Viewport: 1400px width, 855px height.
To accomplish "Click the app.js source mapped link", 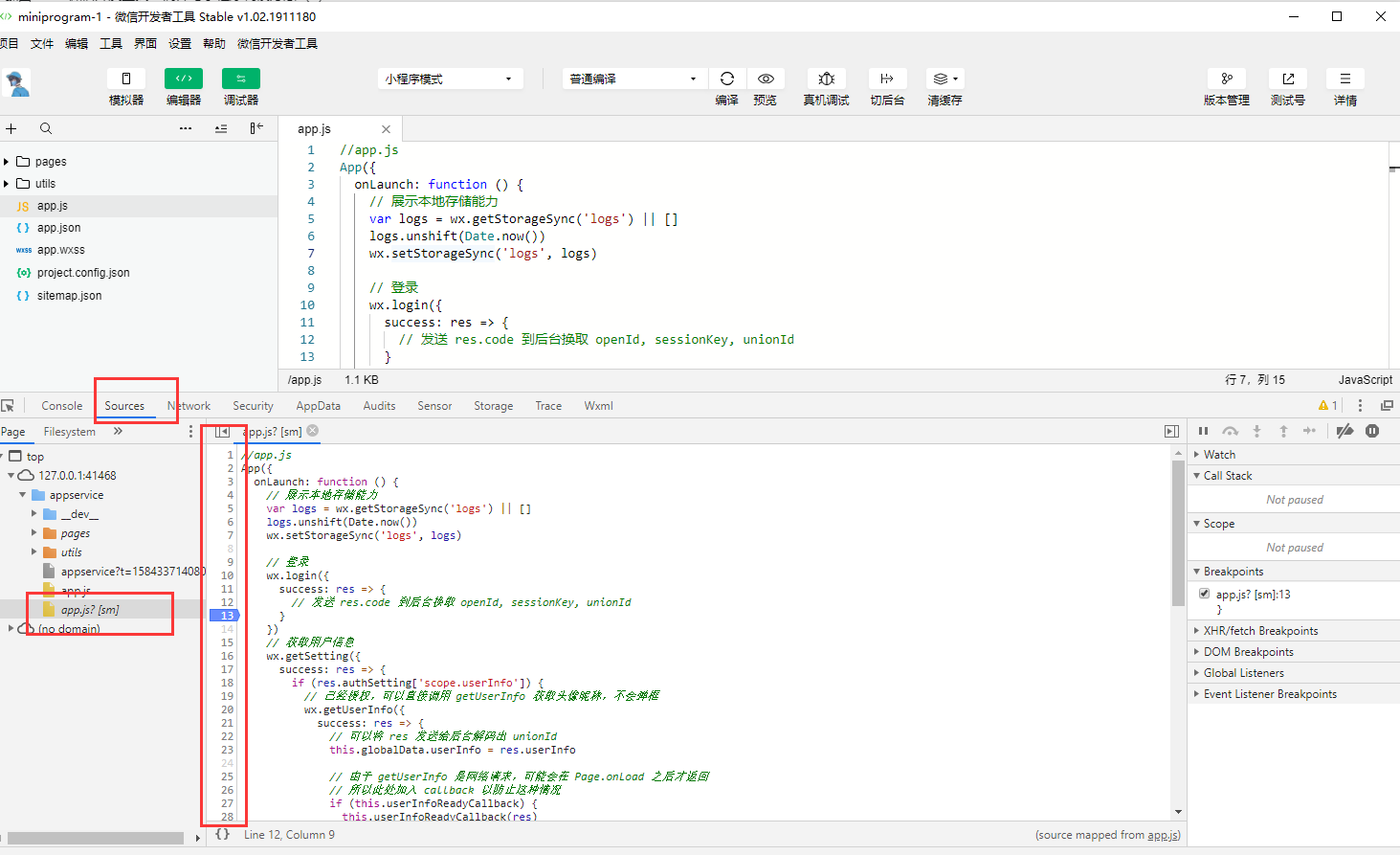I will click(1163, 835).
